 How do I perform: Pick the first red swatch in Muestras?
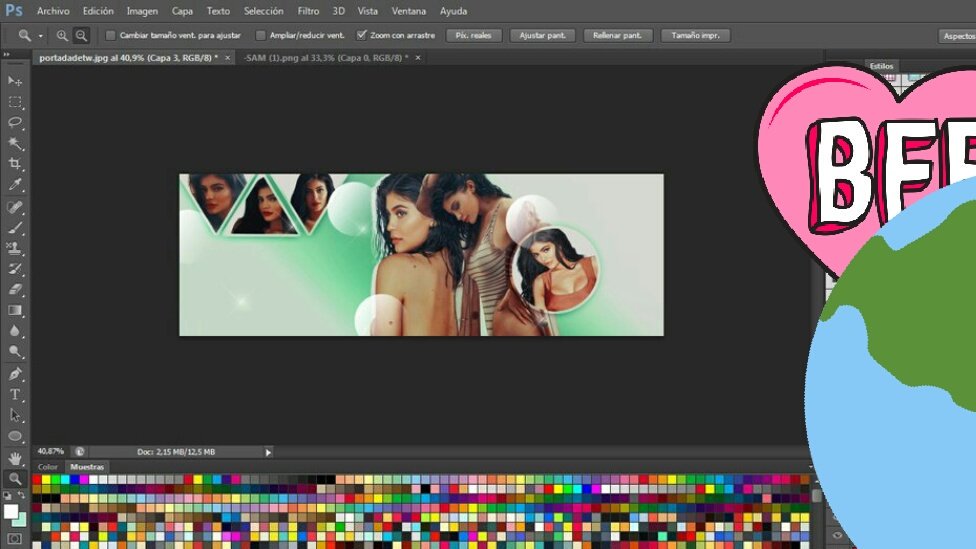[36, 479]
